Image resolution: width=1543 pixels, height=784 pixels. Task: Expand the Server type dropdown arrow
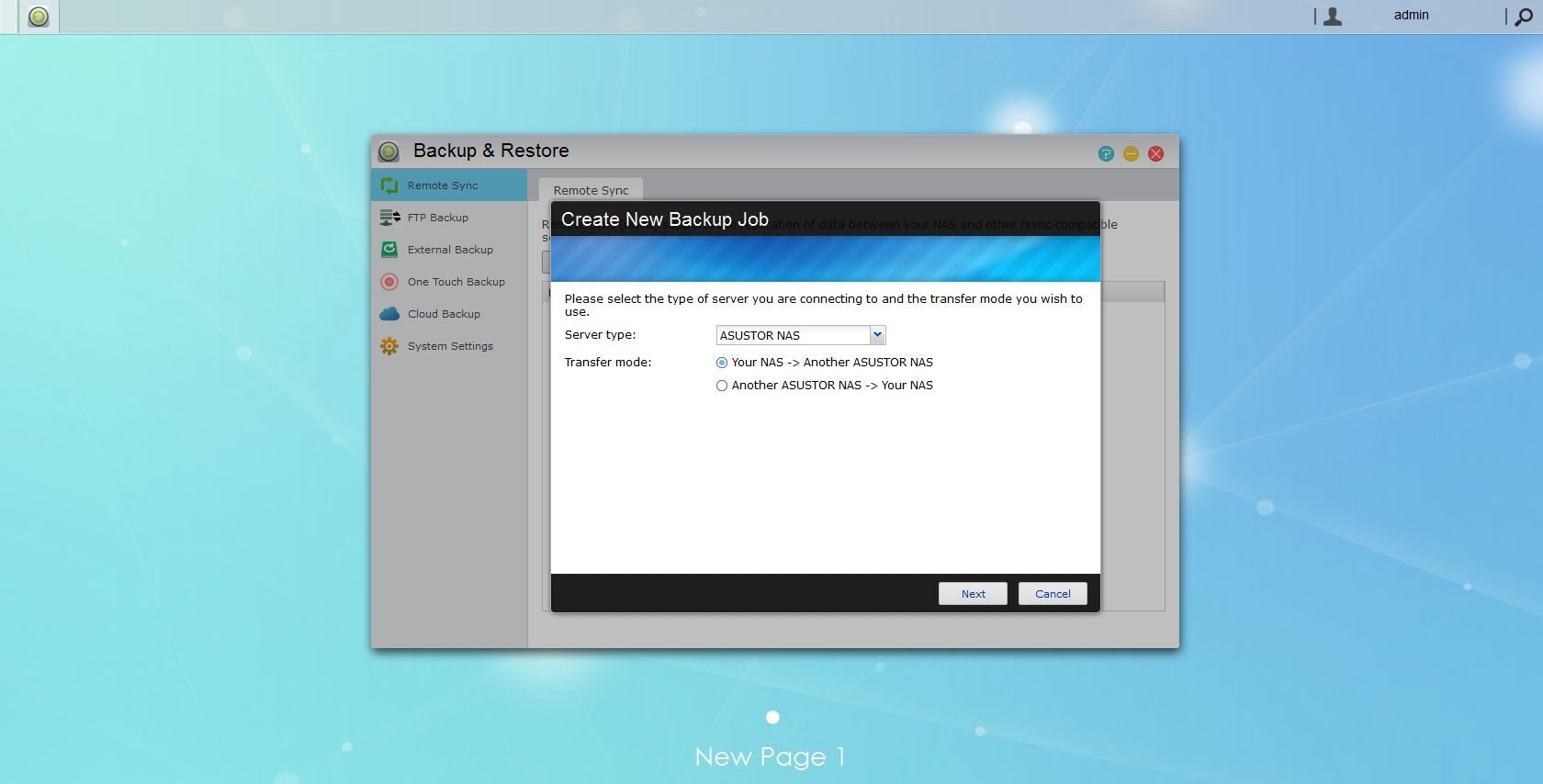click(x=877, y=335)
